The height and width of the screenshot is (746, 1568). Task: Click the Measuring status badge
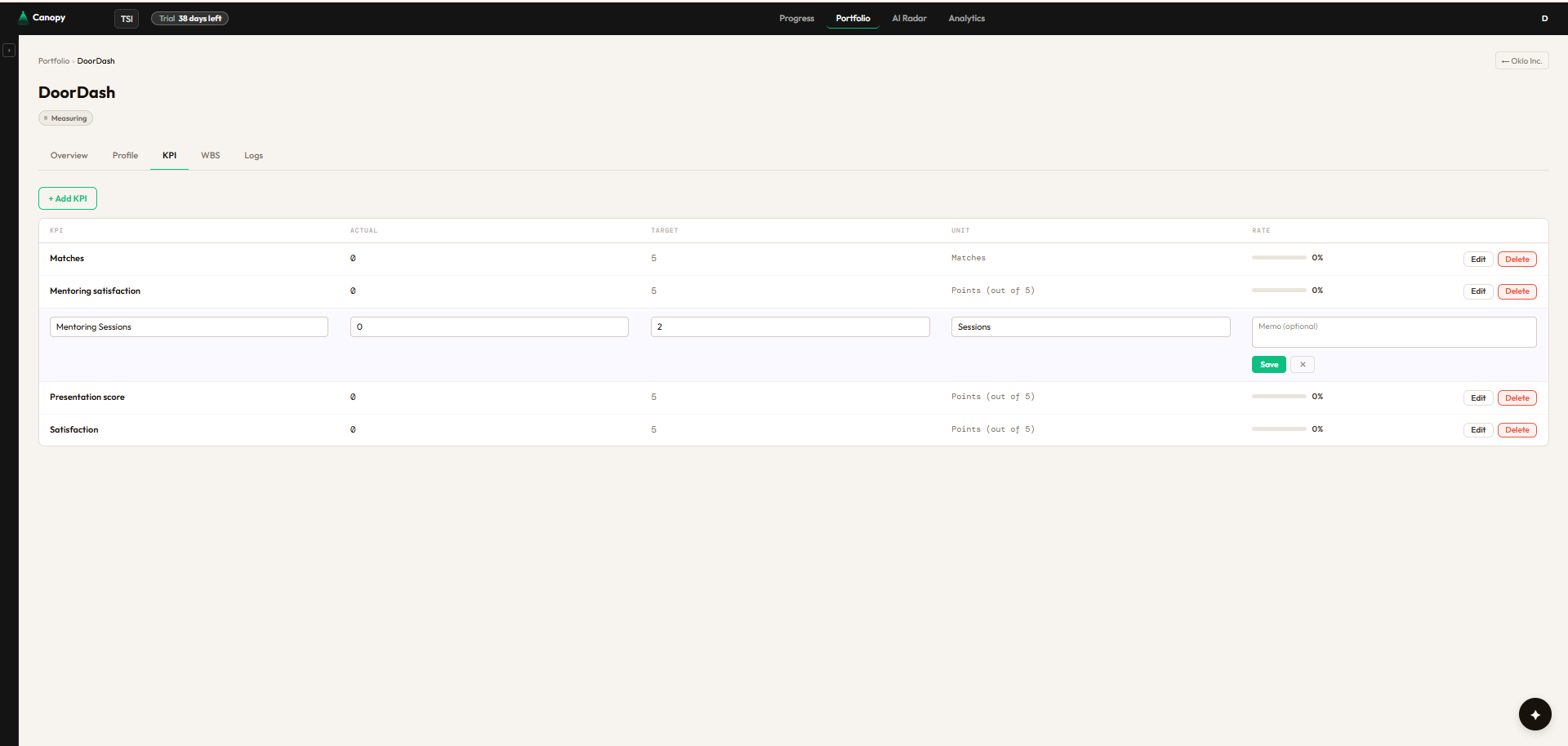tap(65, 118)
